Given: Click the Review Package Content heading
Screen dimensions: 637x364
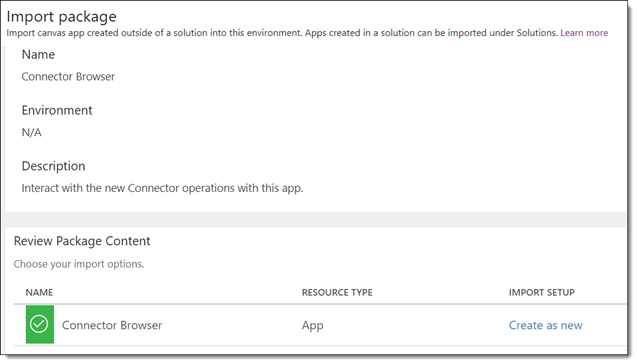Looking at the screenshot, I should tap(82, 241).
